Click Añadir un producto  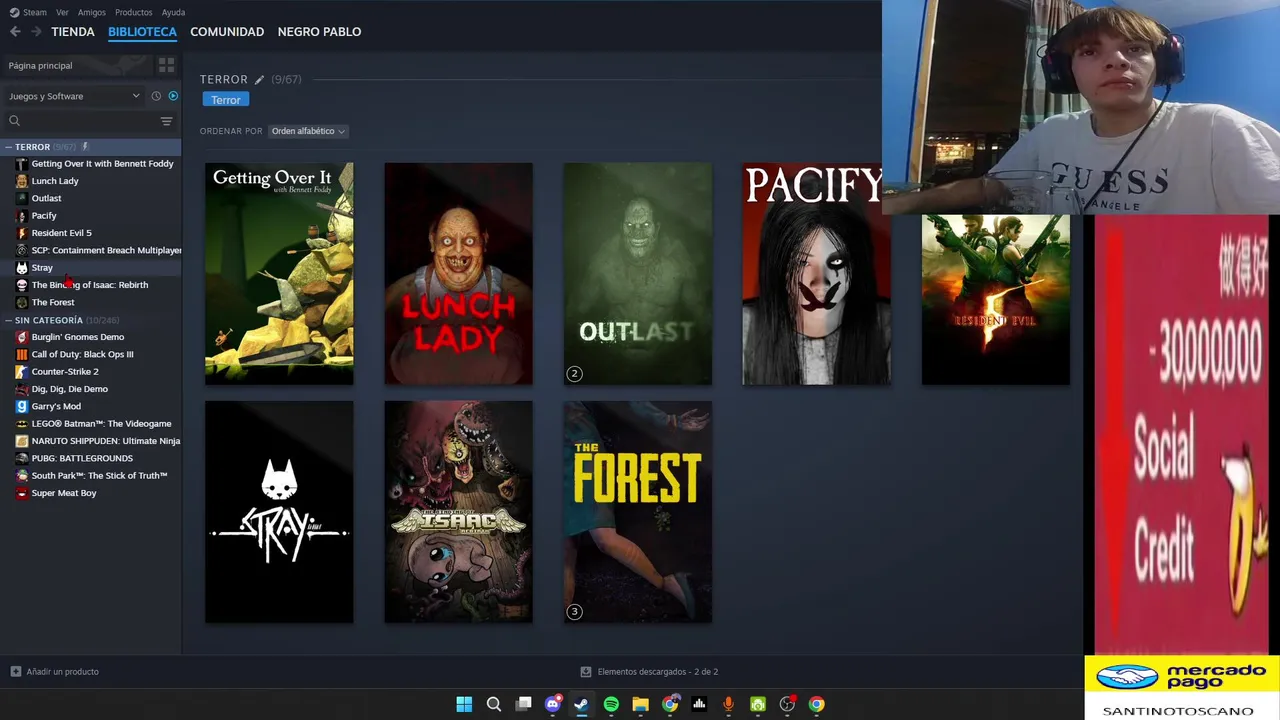click(54, 671)
